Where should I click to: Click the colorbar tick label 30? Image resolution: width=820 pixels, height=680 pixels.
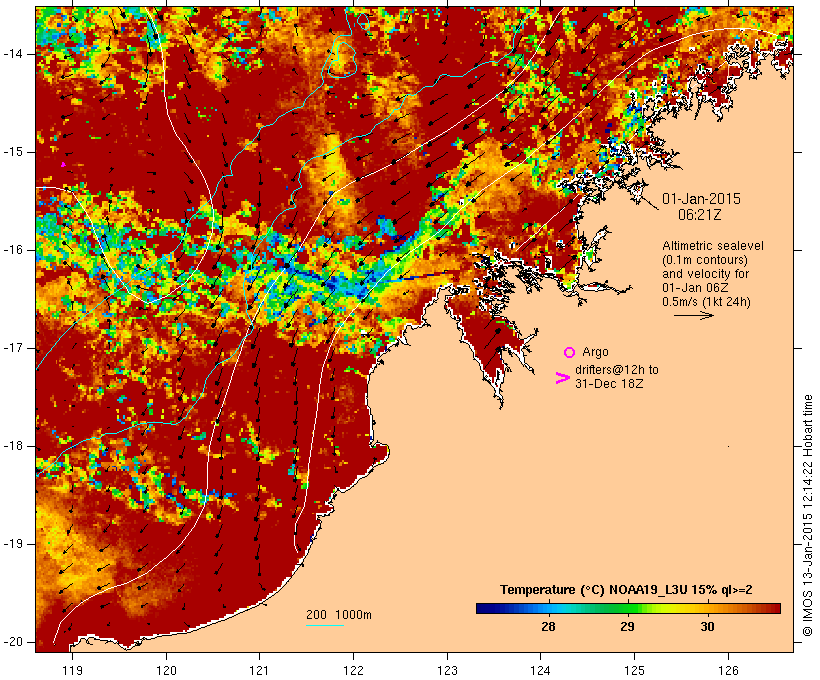click(x=707, y=627)
